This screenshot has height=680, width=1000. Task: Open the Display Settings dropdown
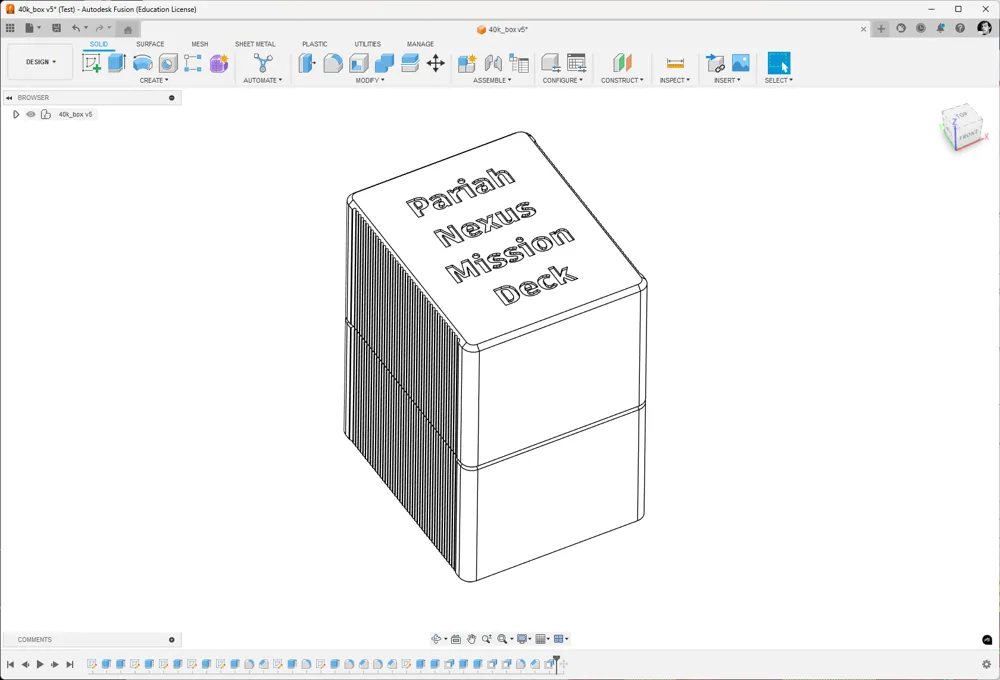(522, 638)
